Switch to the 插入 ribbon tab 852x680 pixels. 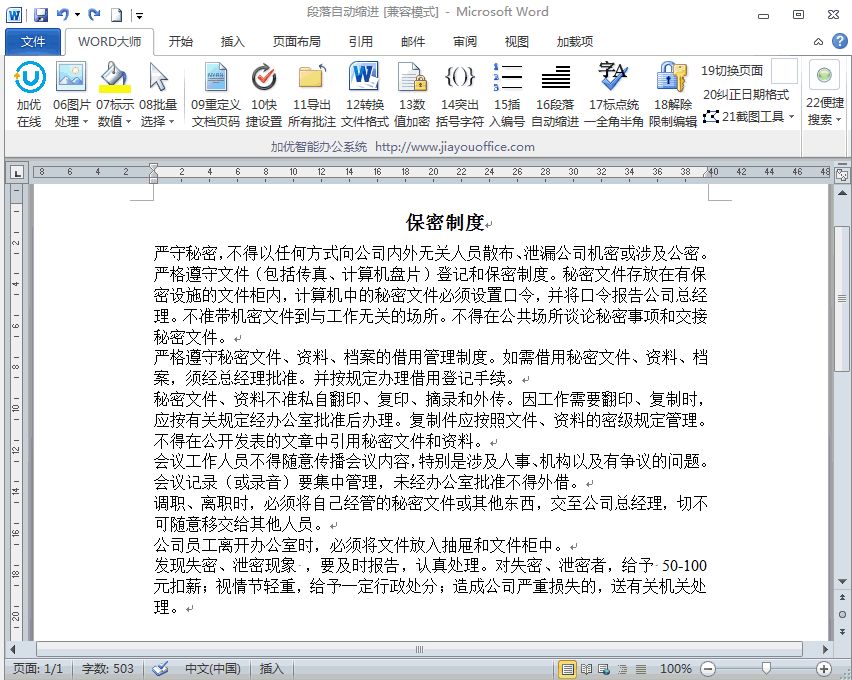[233, 42]
